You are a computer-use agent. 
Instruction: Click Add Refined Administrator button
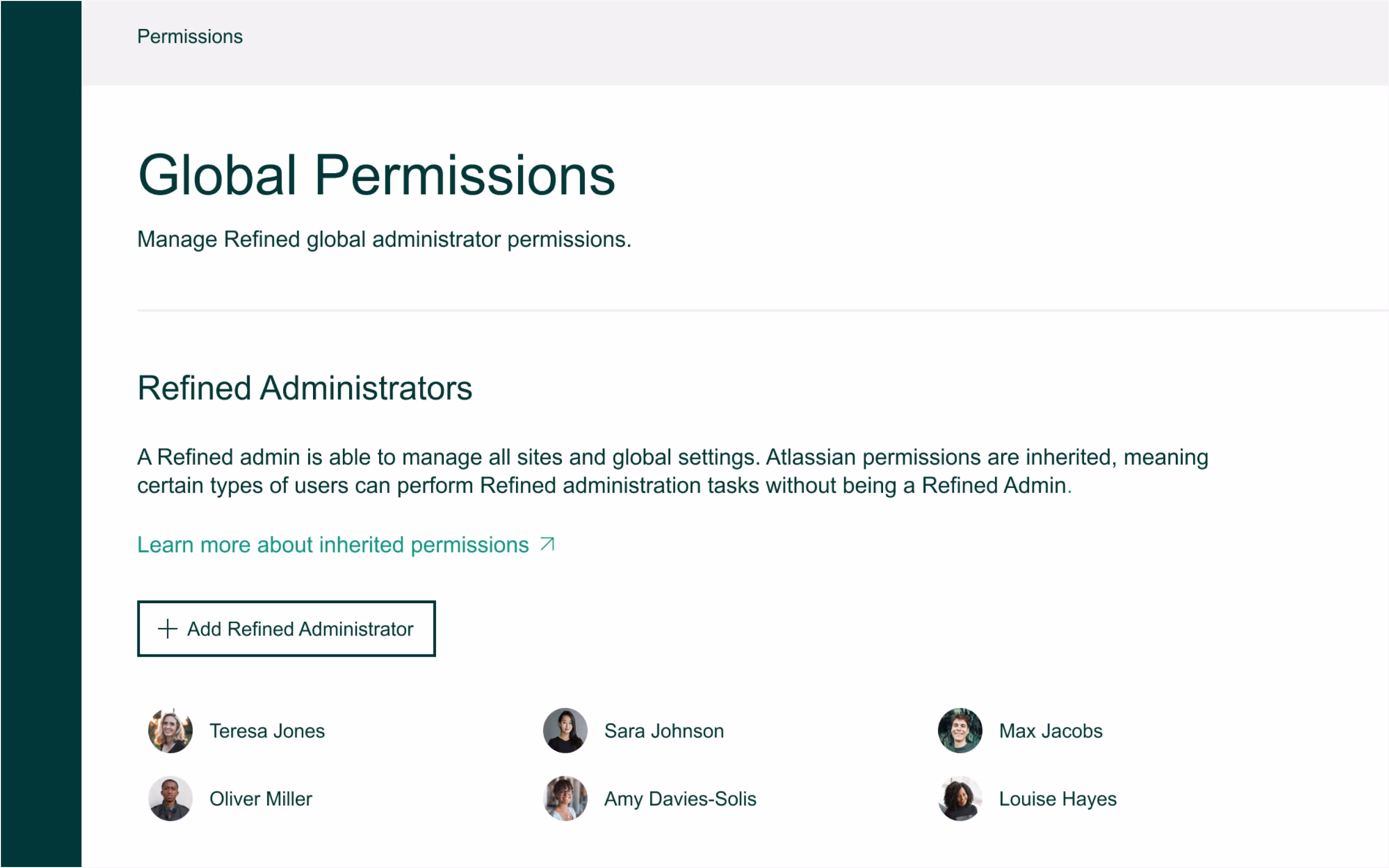click(x=286, y=629)
